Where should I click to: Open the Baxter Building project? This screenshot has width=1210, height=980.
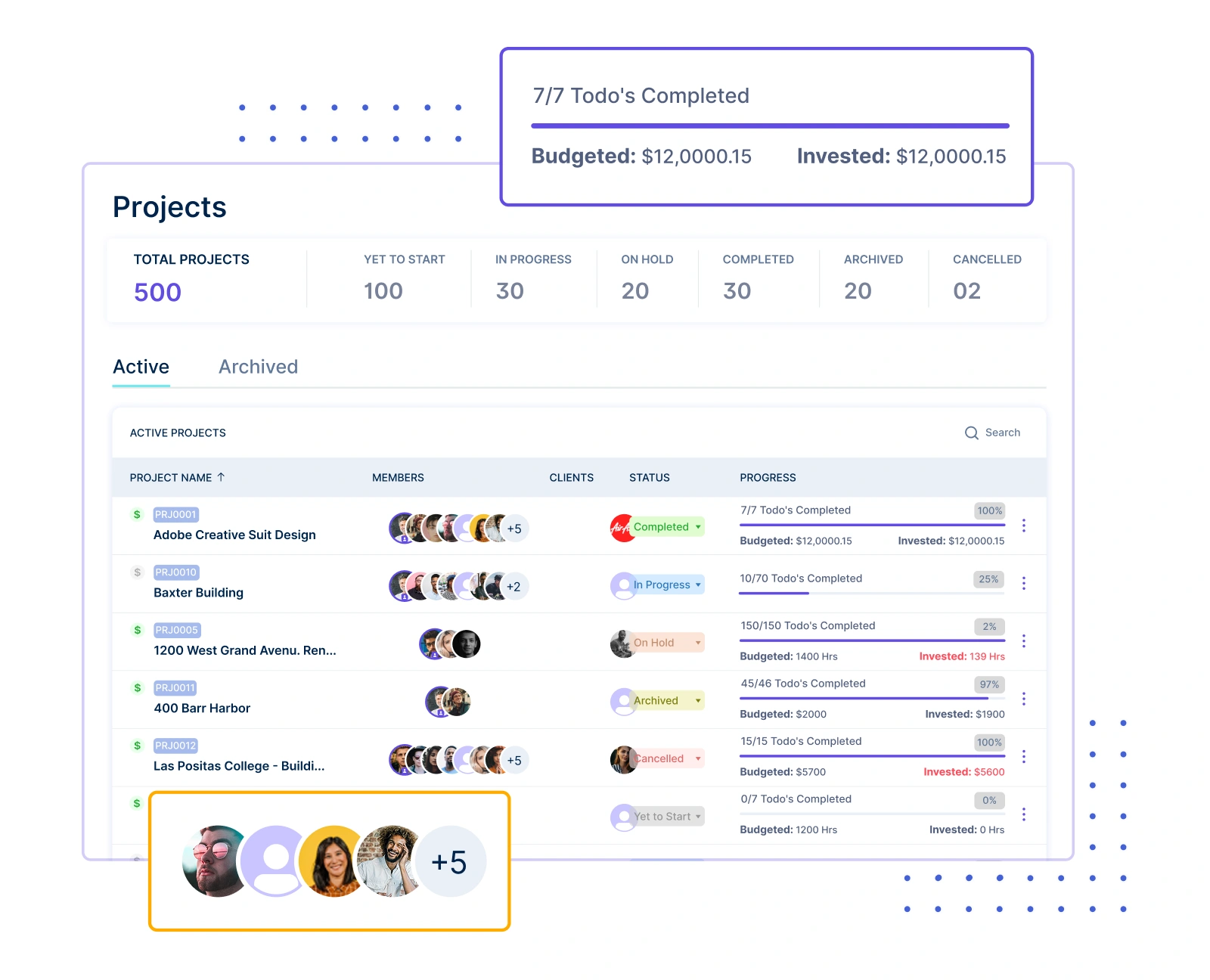(198, 593)
